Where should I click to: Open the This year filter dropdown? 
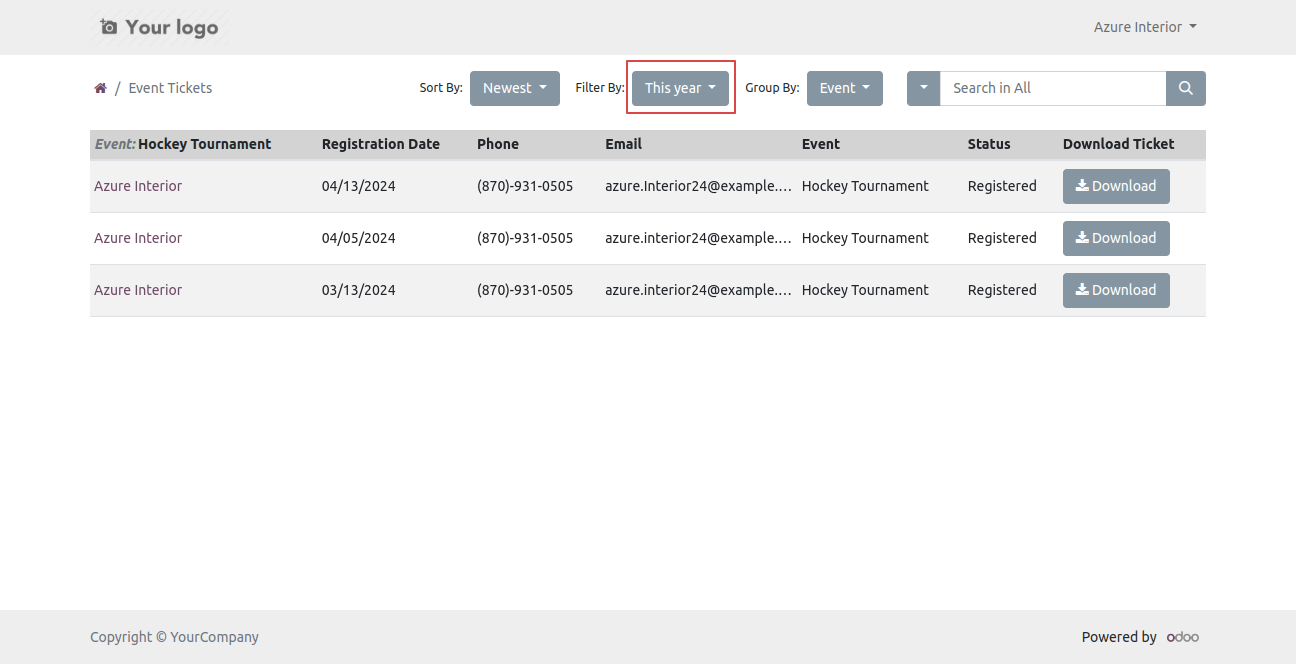click(680, 88)
